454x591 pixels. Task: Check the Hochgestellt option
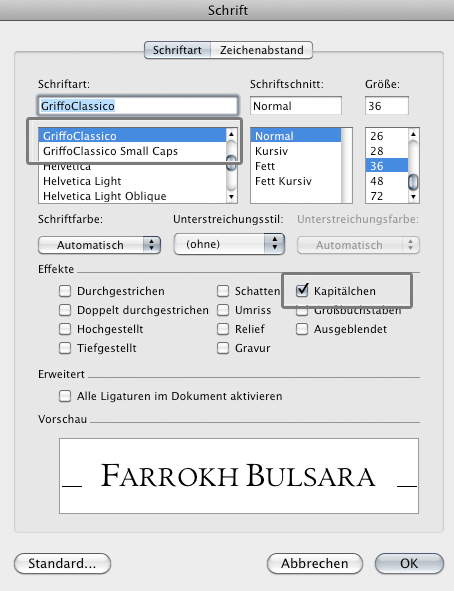(x=65, y=329)
